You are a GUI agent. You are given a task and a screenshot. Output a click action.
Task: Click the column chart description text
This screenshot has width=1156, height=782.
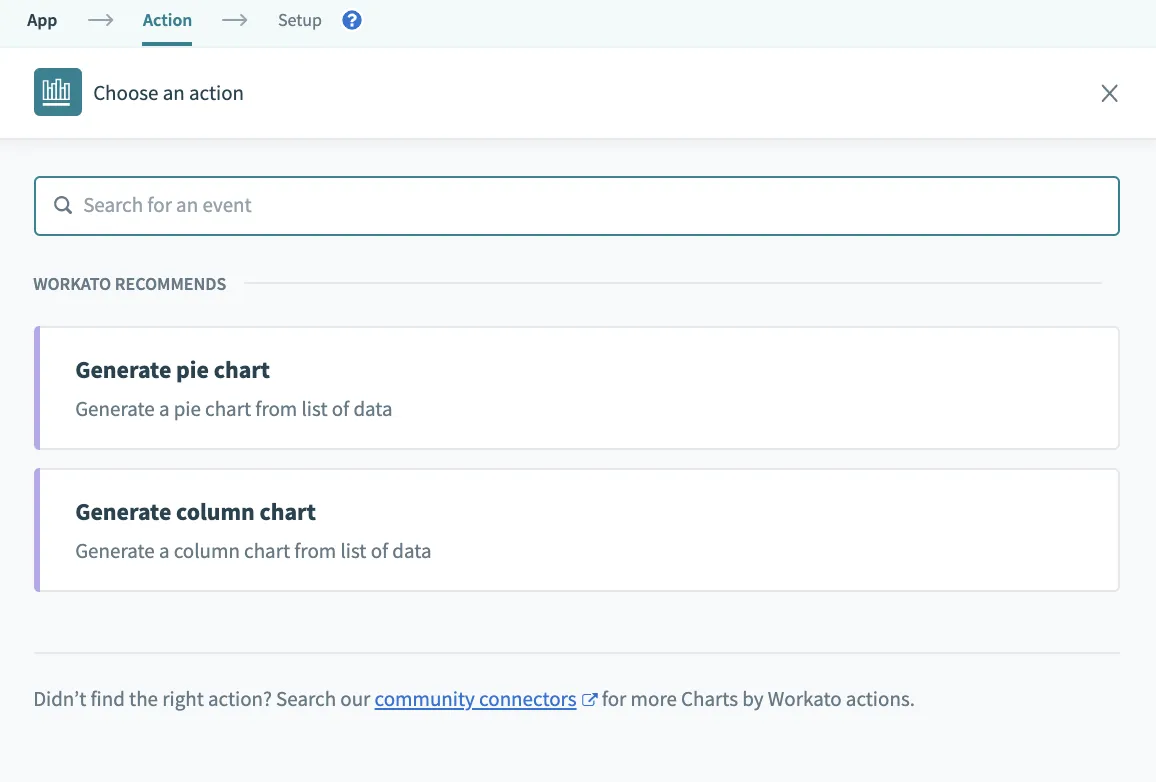253,551
